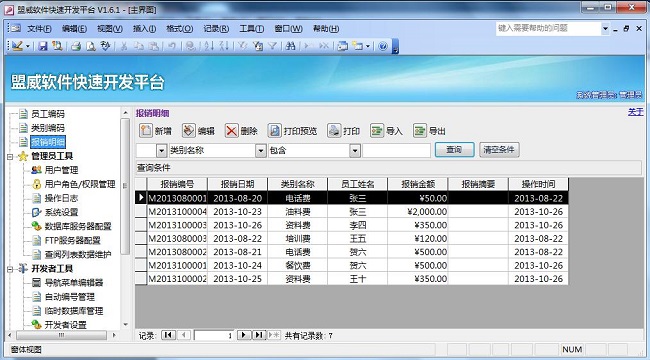This screenshot has height=360, width=650.
Task: Click the new object toolbar icon
Action: pyautogui.click(x=357, y=46)
